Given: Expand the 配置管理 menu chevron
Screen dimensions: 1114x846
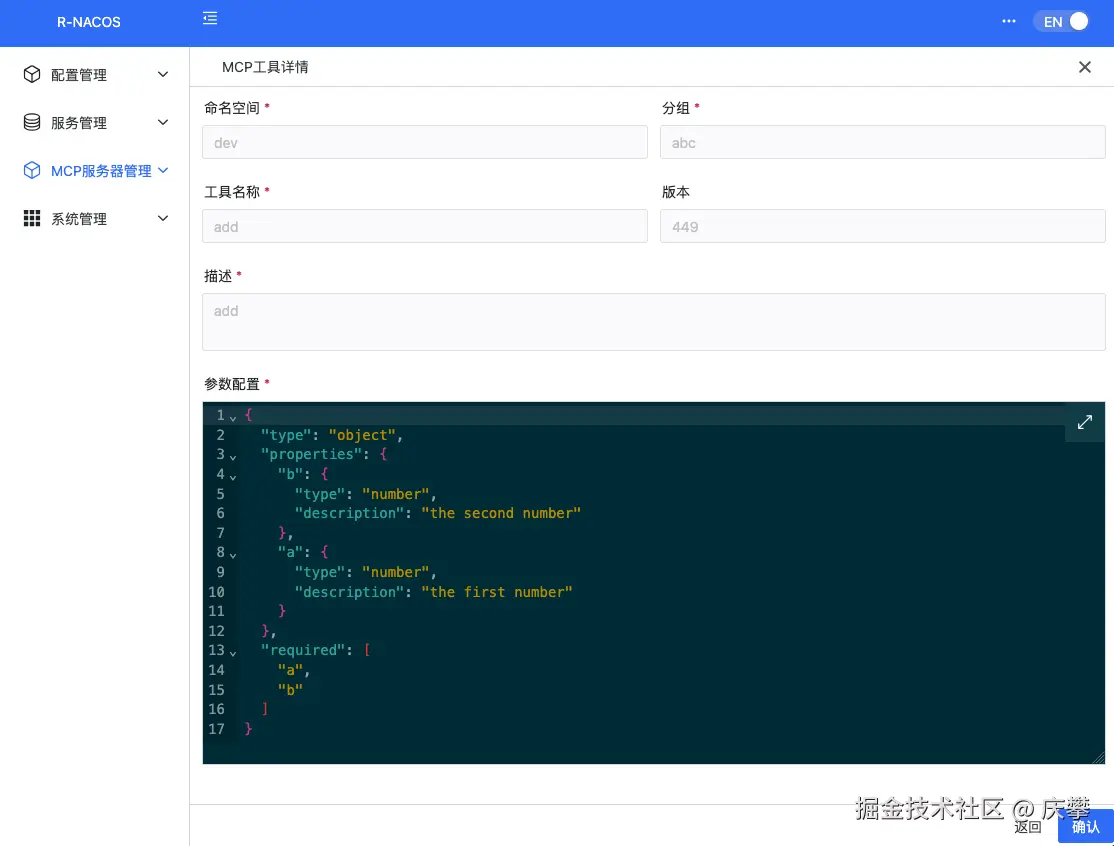Looking at the screenshot, I should click(163, 75).
